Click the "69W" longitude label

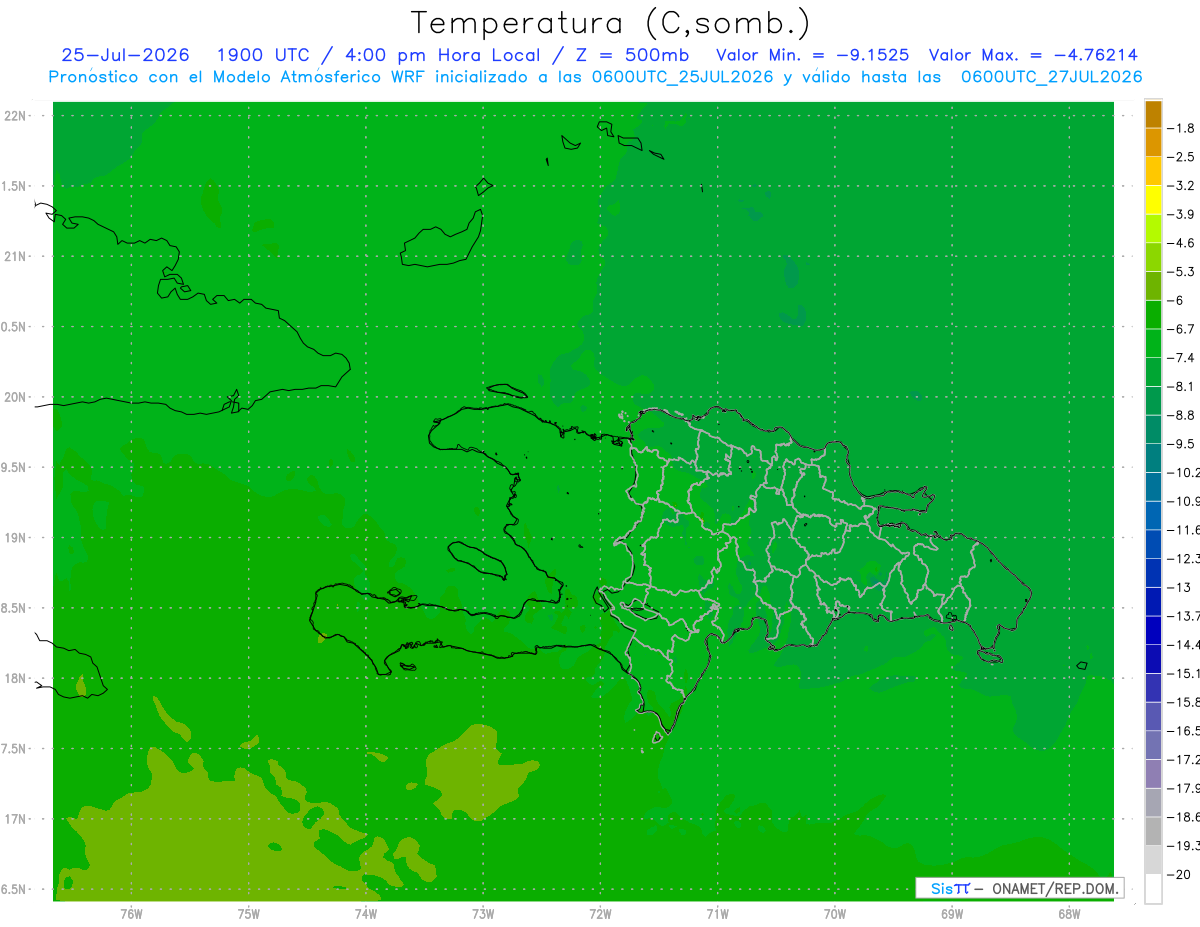952,914
